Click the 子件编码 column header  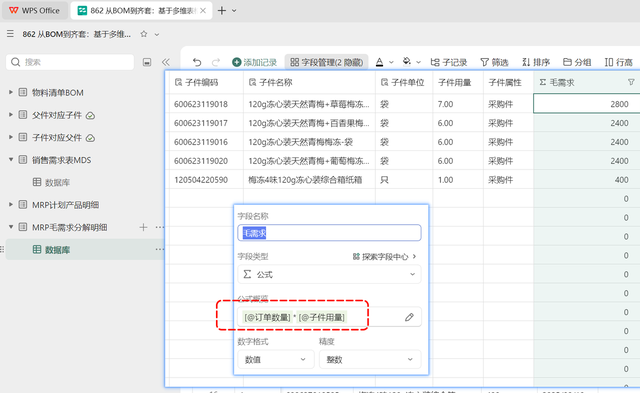pyautogui.click(x=207, y=82)
